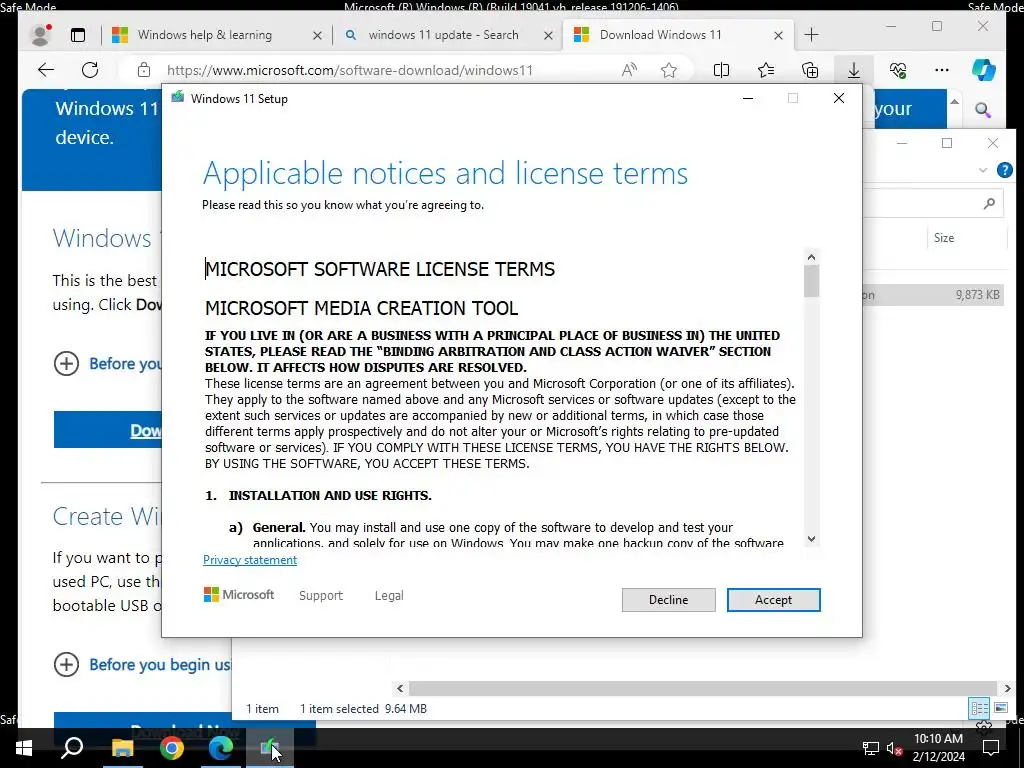Screen dimensions: 1024x768
Task: Toggle Edge split screen icon
Action: point(721,70)
